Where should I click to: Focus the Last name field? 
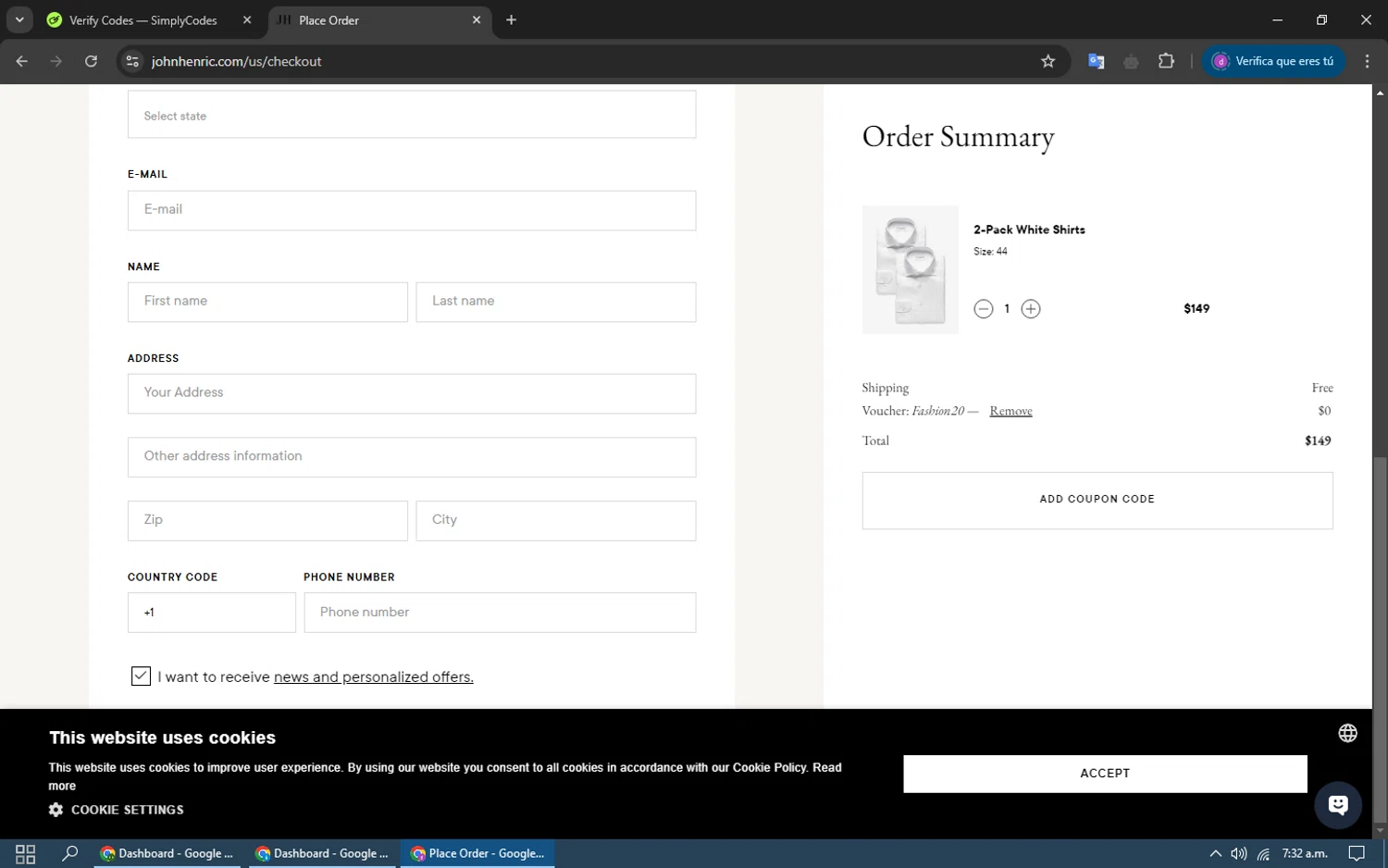click(555, 302)
